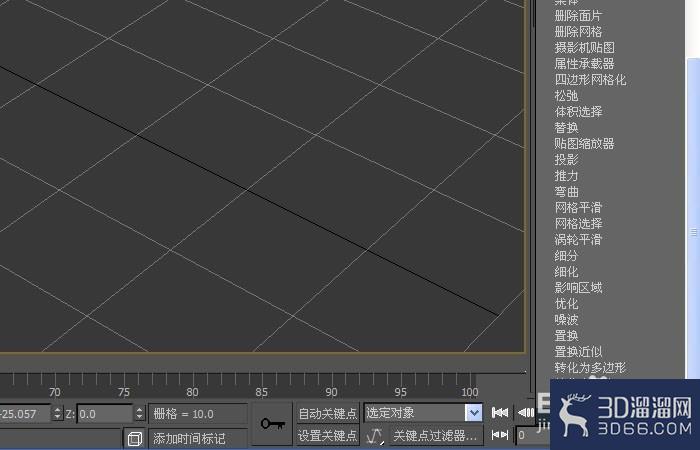Apply 涡轮平滑 TurboSmooth modifier
700x450 pixels.
578,240
